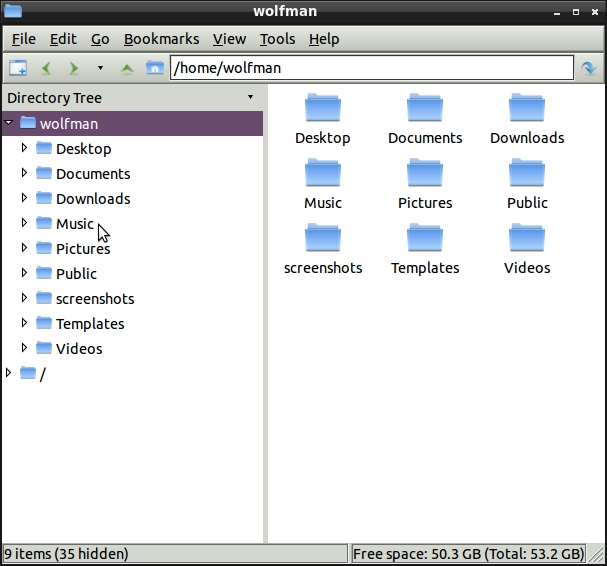This screenshot has width=607, height=566.
Task: Open the View menu
Action: click(229, 39)
